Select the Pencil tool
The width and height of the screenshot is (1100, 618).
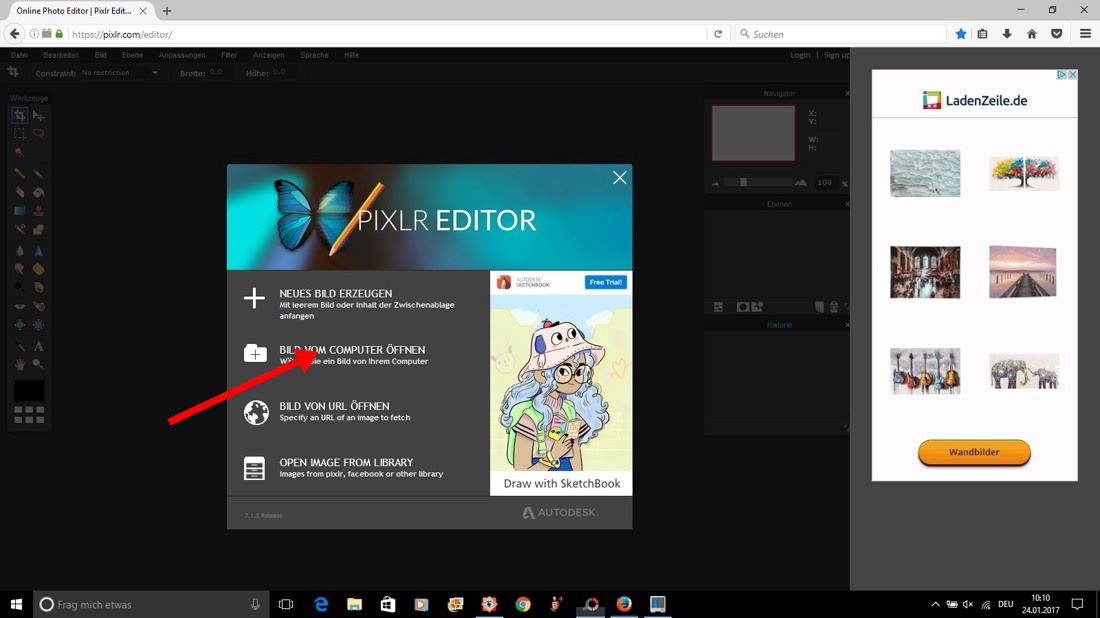click(20, 173)
